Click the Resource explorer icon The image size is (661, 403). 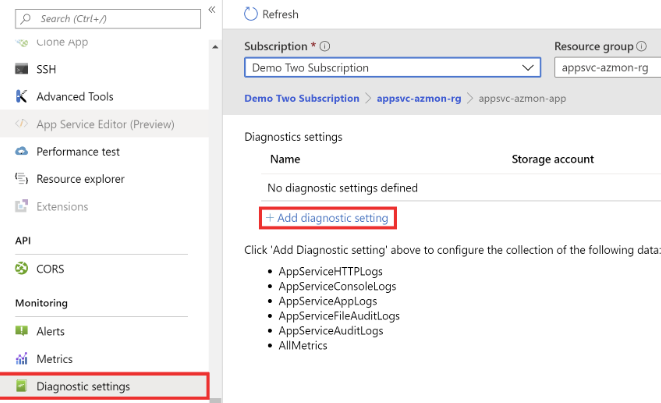click(x=22, y=179)
